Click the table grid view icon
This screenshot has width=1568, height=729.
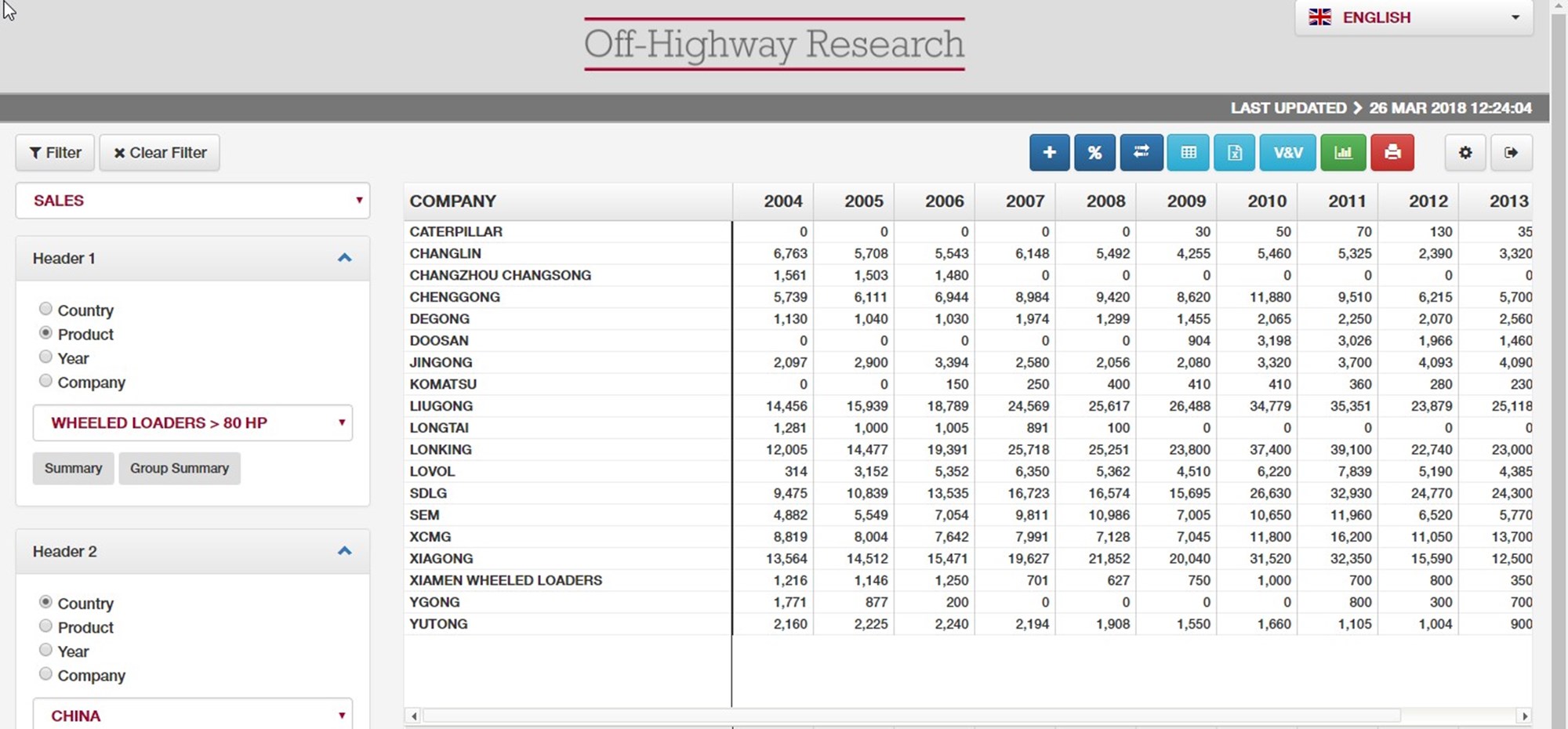tap(1189, 153)
